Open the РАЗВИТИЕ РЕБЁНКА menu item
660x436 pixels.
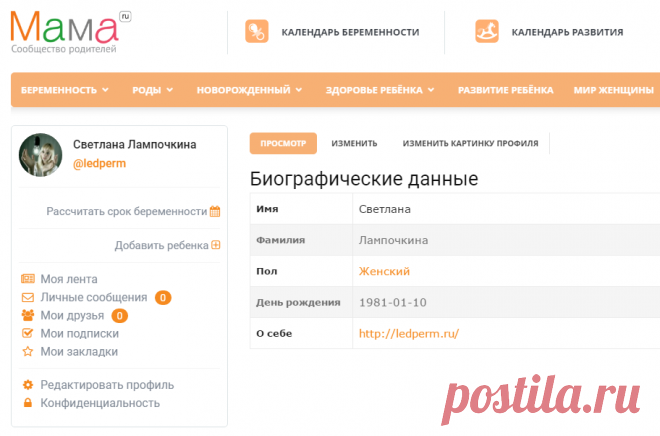506,90
